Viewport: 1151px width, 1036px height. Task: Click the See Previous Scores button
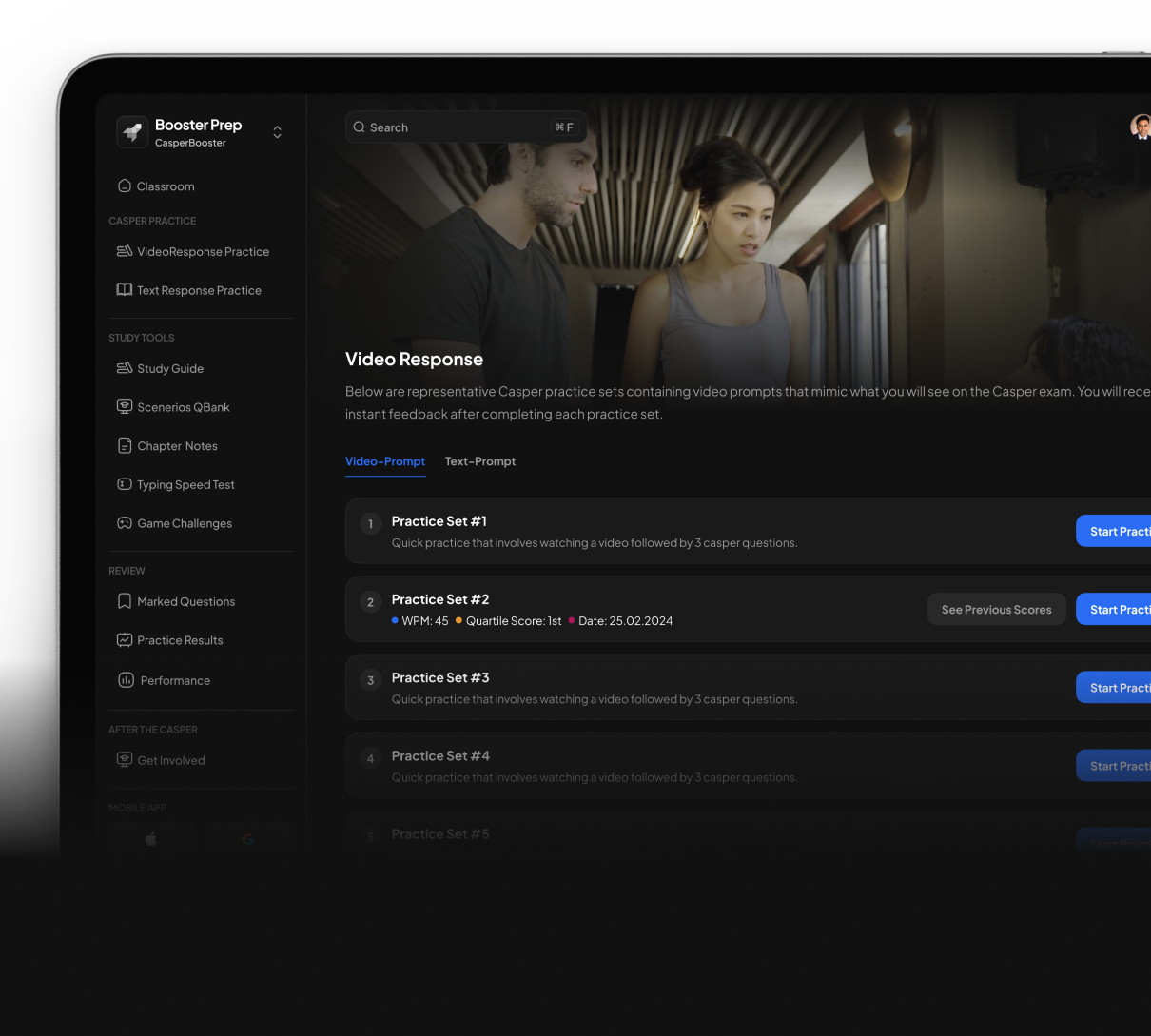[996, 610]
